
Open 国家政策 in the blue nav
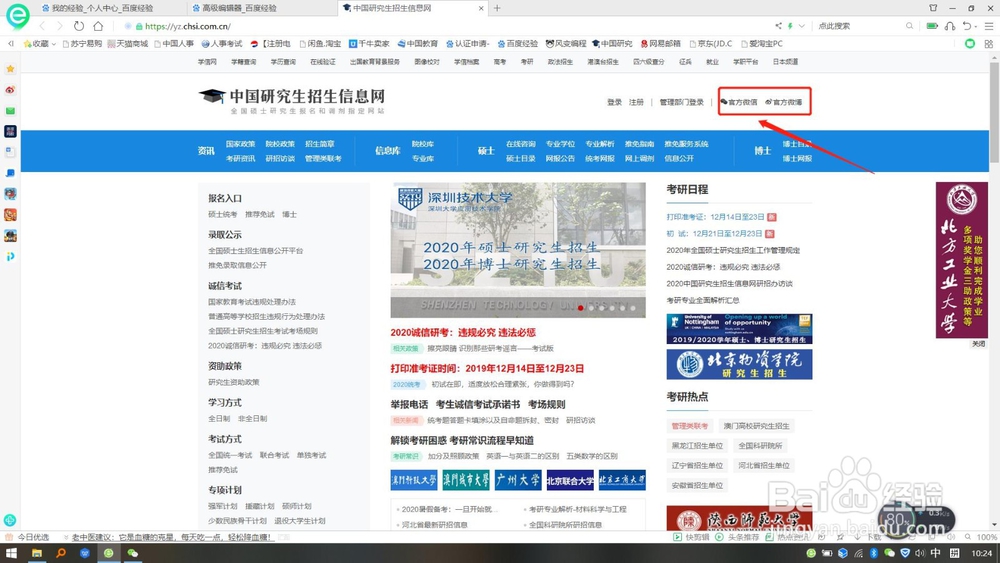point(240,144)
